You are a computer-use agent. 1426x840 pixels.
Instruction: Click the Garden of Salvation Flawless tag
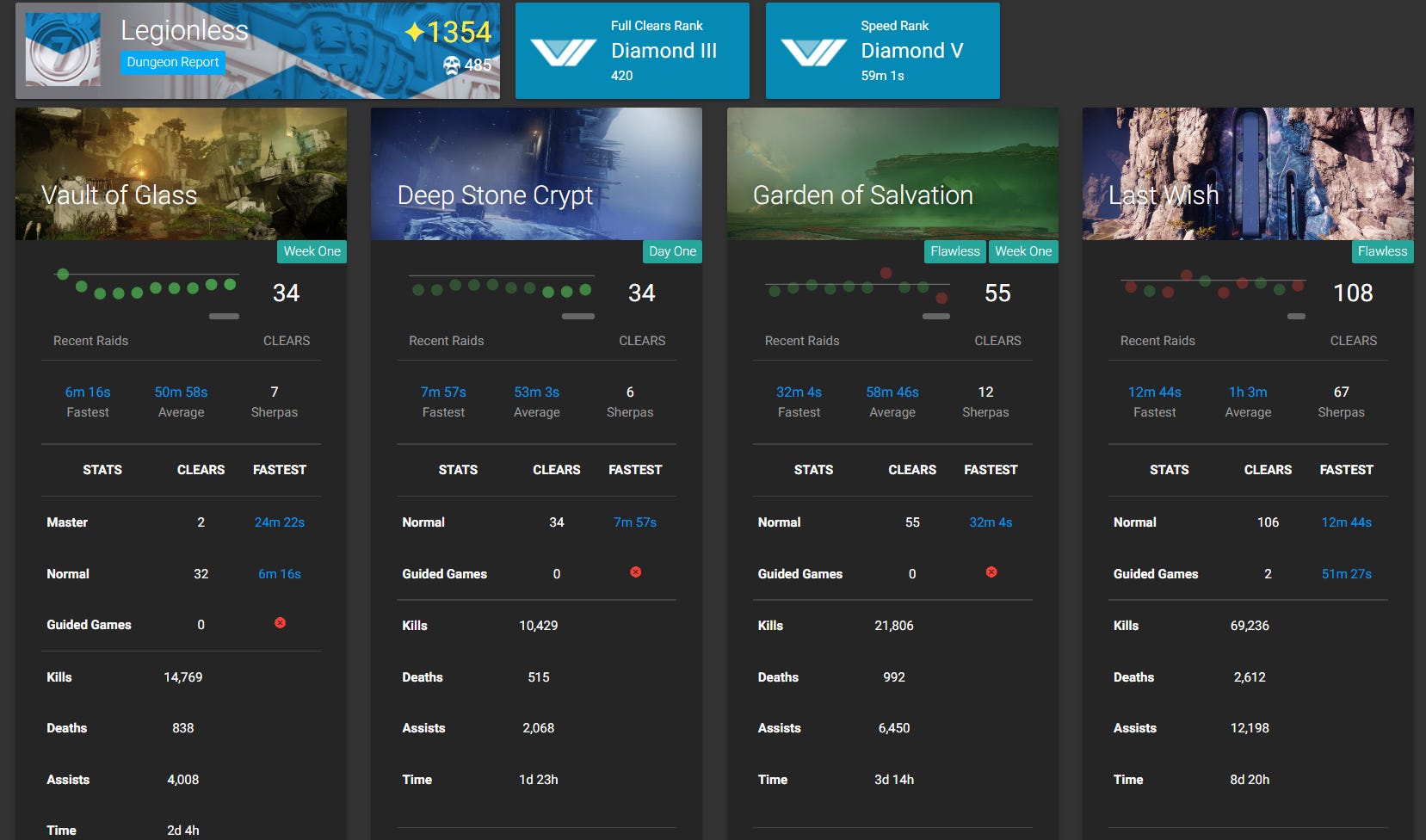(x=955, y=251)
